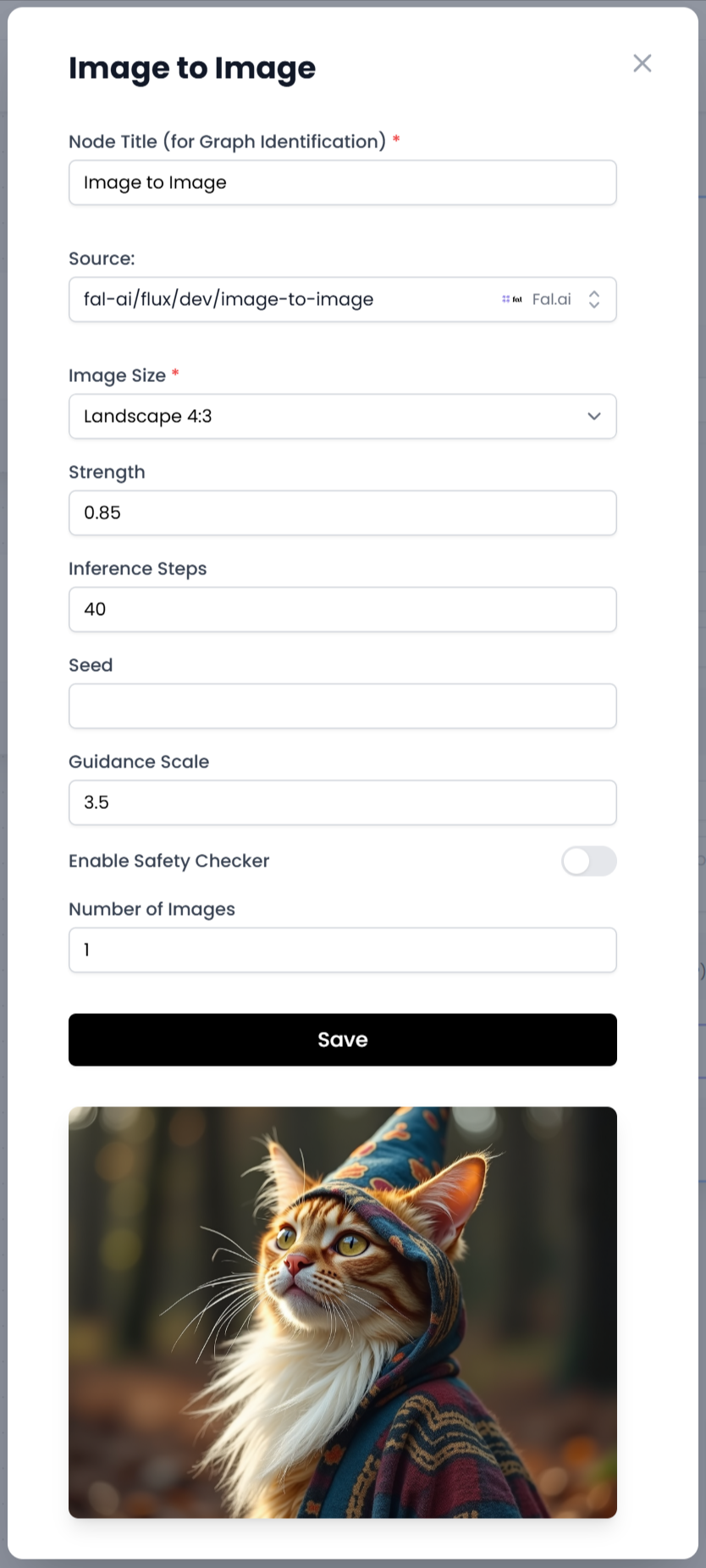Viewport: 706px width, 1568px height.
Task: Open the wizard cat preview image
Action: pyautogui.click(x=342, y=1311)
